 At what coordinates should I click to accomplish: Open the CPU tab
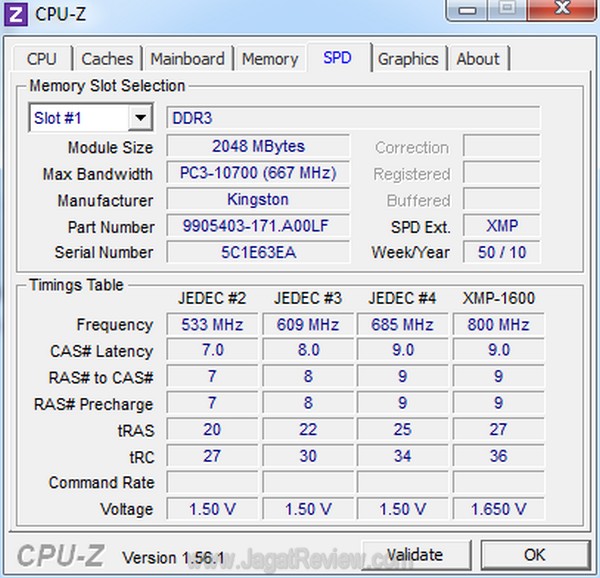coord(42,59)
